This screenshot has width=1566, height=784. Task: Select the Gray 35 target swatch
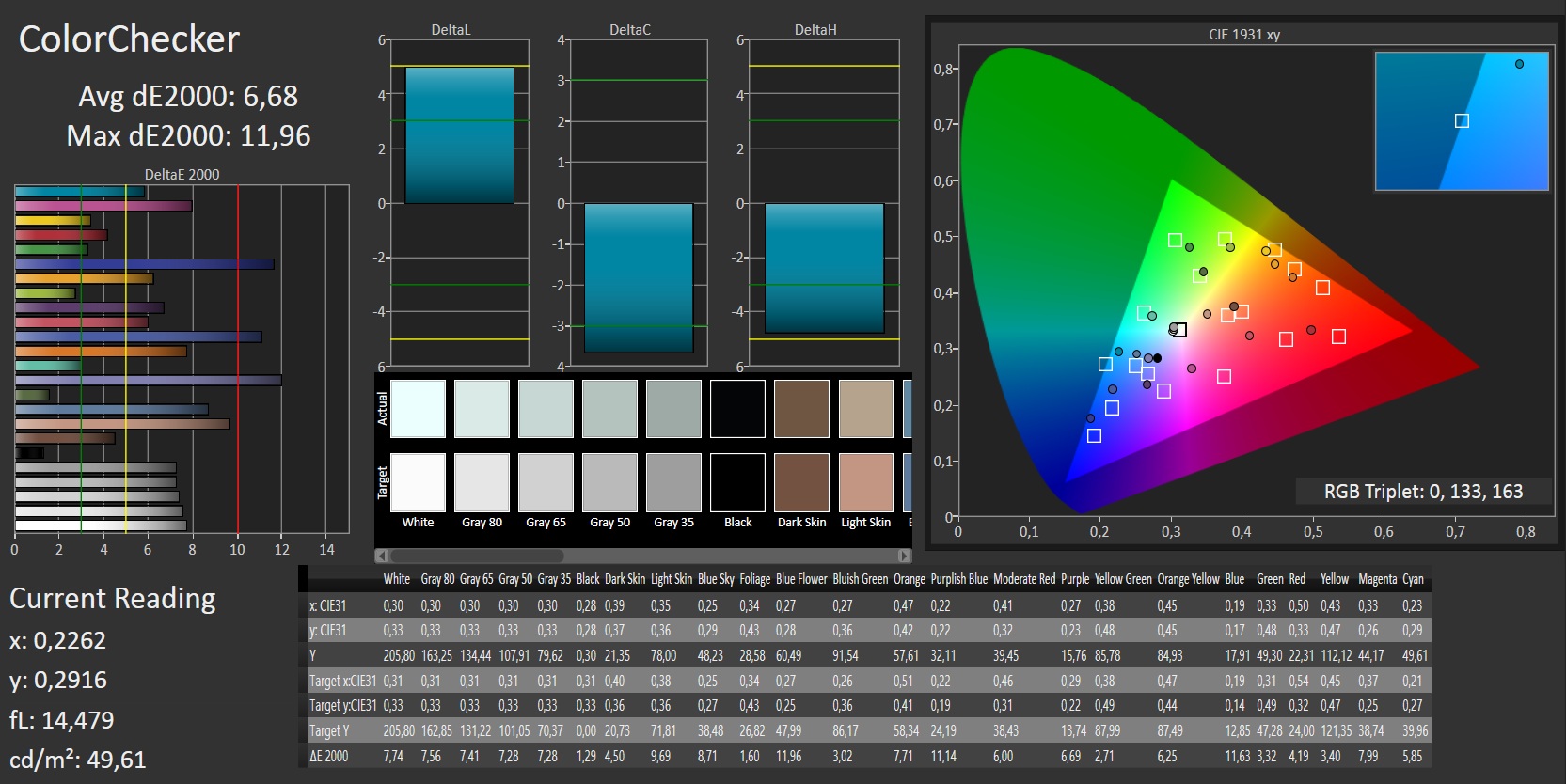(x=673, y=482)
